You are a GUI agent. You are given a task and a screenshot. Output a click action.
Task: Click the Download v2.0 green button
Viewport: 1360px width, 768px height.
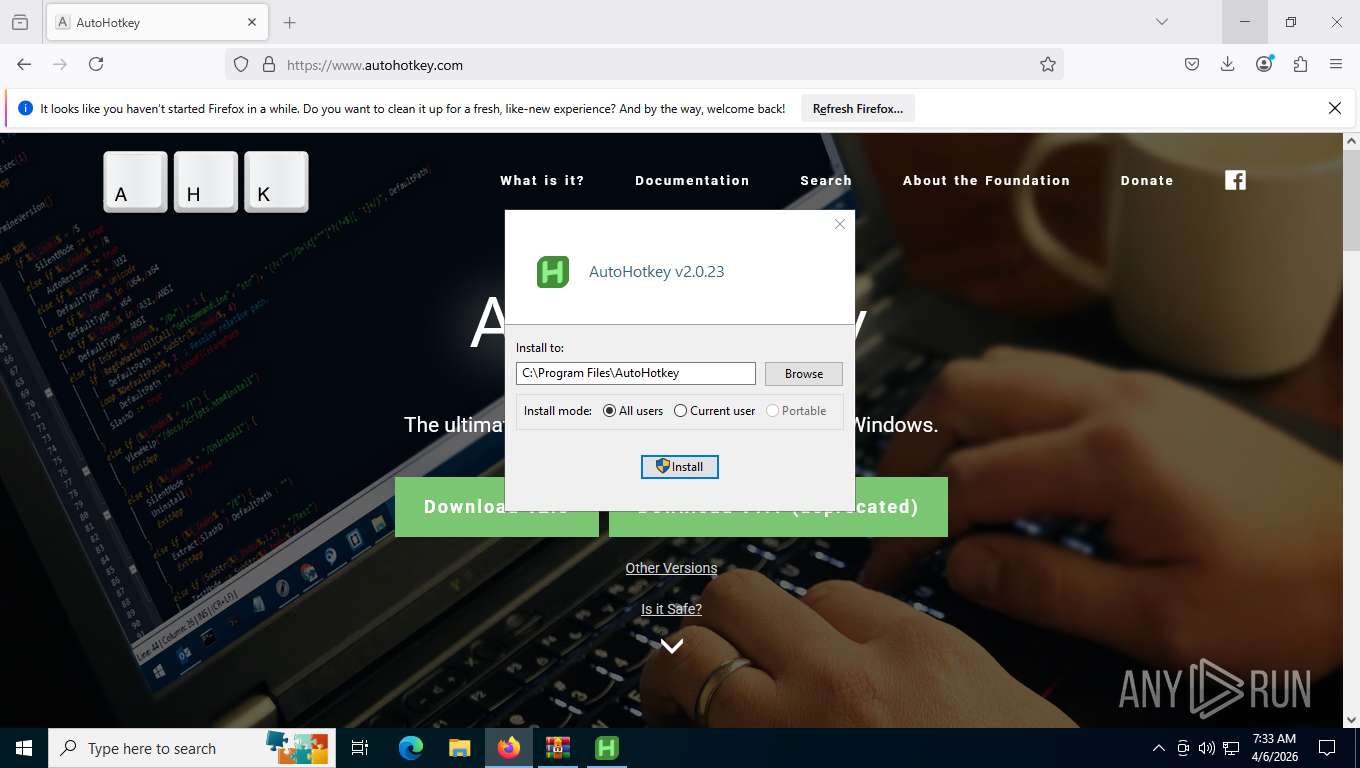click(x=496, y=507)
